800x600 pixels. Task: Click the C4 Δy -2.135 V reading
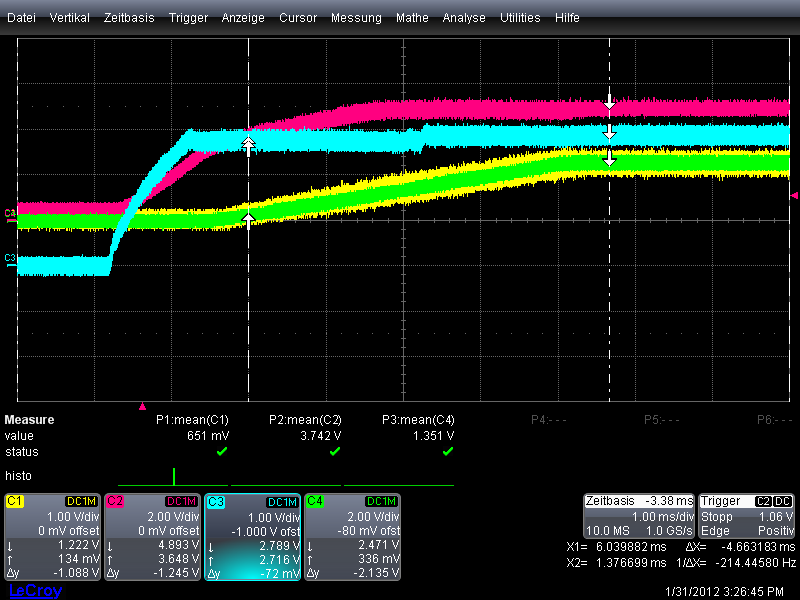coord(377,573)
